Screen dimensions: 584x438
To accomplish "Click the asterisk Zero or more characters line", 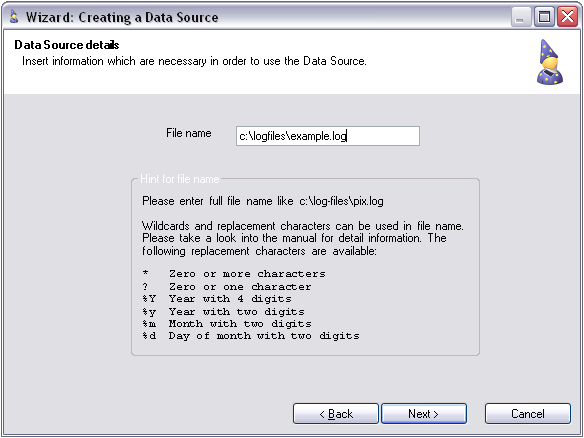I will click(234, 274).
